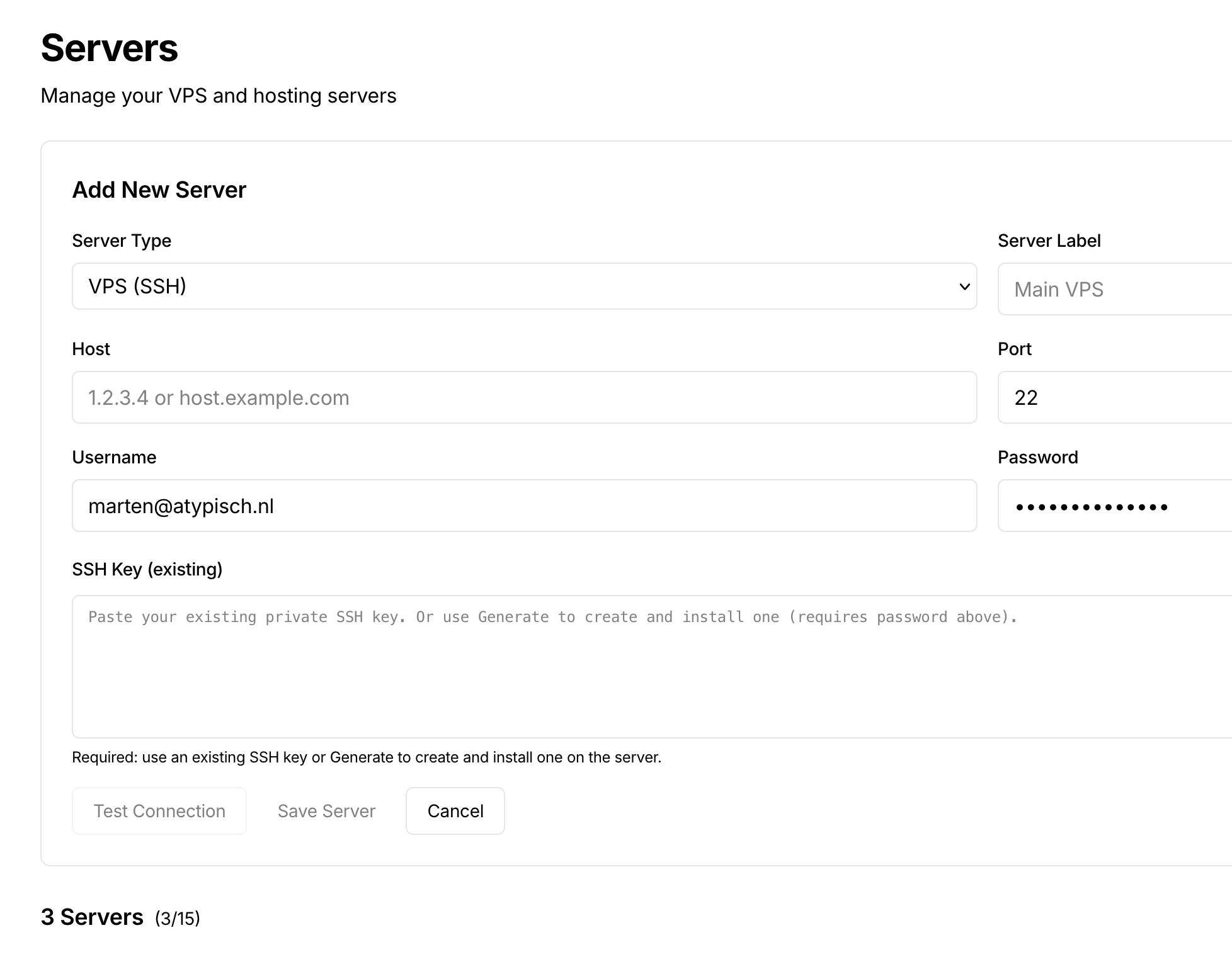Expand the VPS (SSH) selection chevron

click(964, 286)
